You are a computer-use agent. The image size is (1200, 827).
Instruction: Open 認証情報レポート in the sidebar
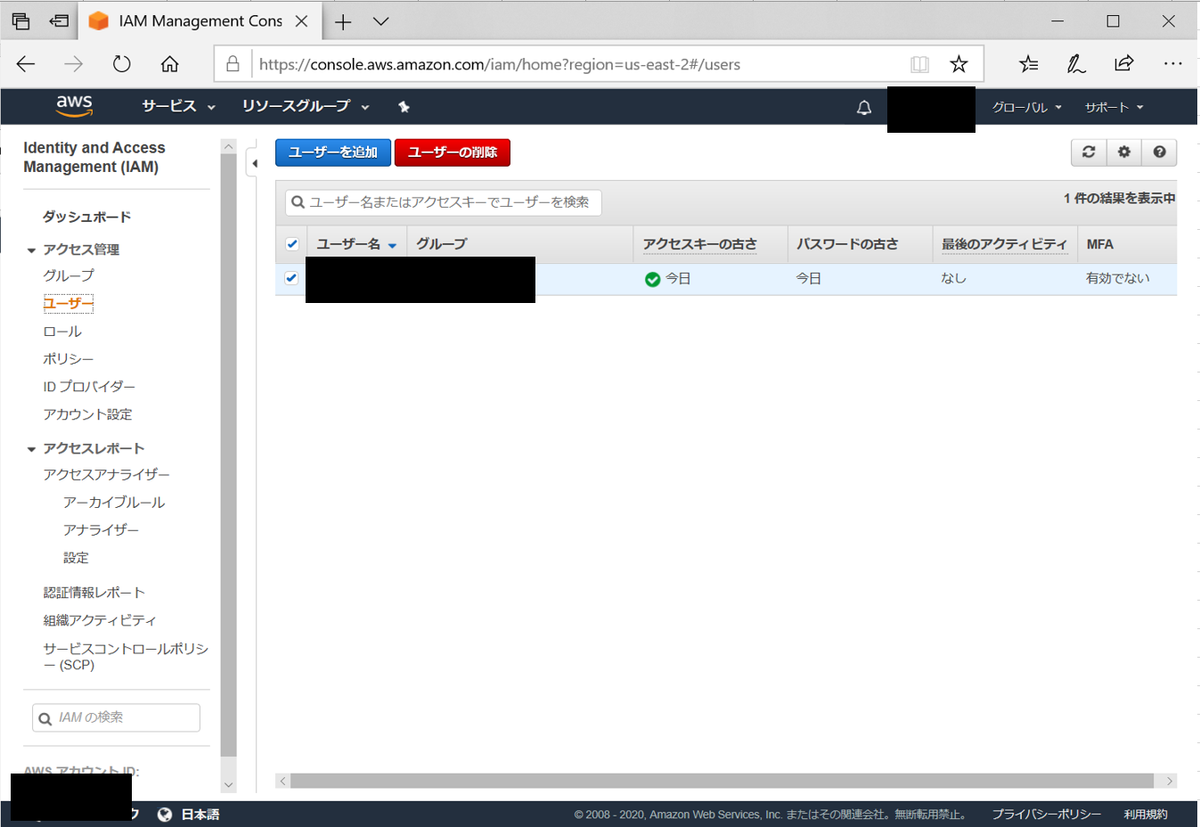point(94,593)
